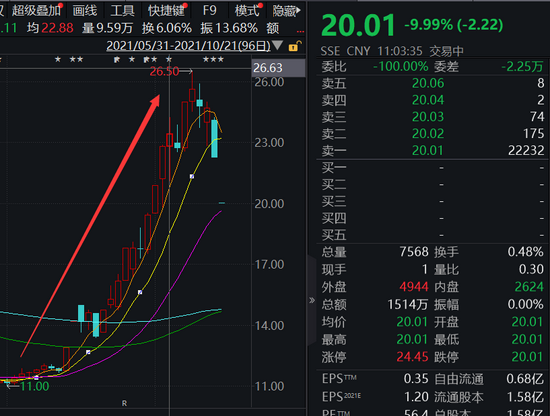Screen dimensions: 550x416
Task: Click the 跌停 20.01 limit-down price
Action: point(527,357)
